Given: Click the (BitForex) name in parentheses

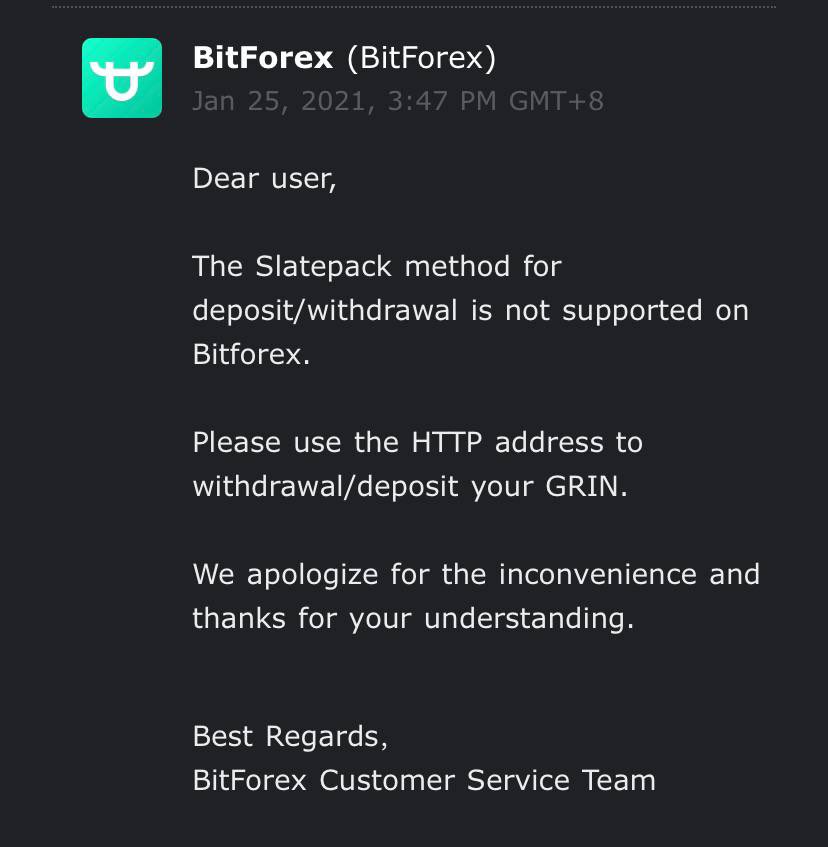Looking at the screenshot, I should coord(421,58).
